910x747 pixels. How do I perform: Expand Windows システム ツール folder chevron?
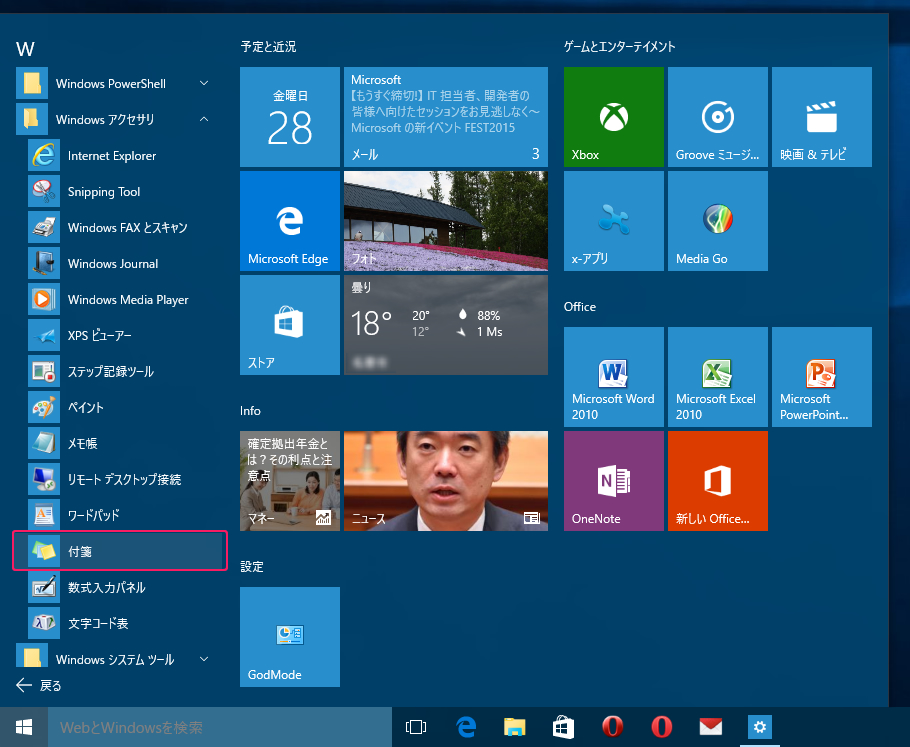point(204,659)
